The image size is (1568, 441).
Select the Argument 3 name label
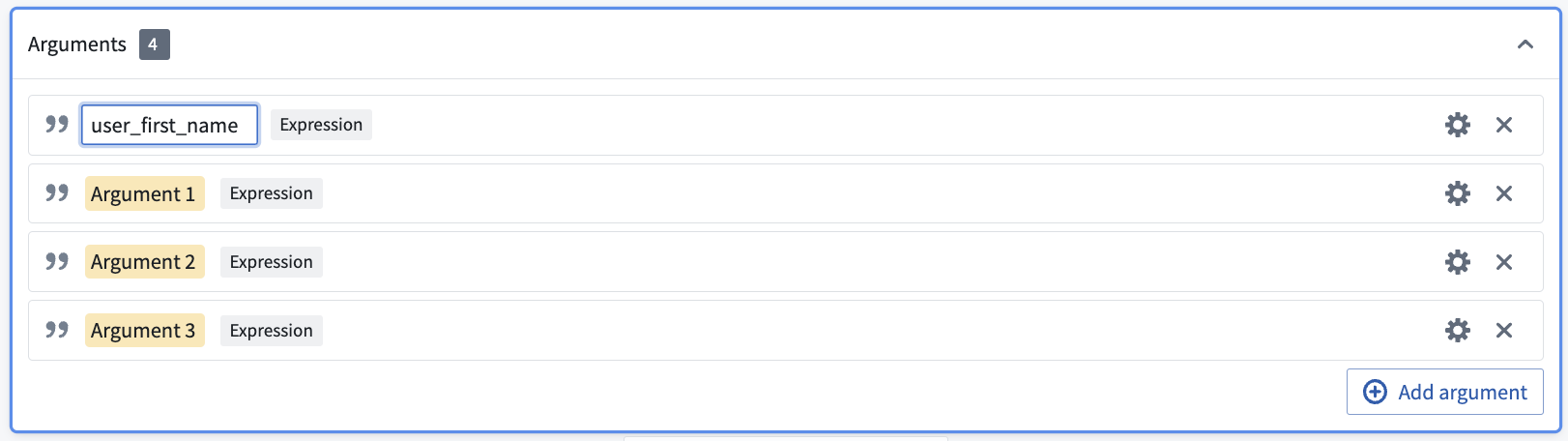click(144, 331)
